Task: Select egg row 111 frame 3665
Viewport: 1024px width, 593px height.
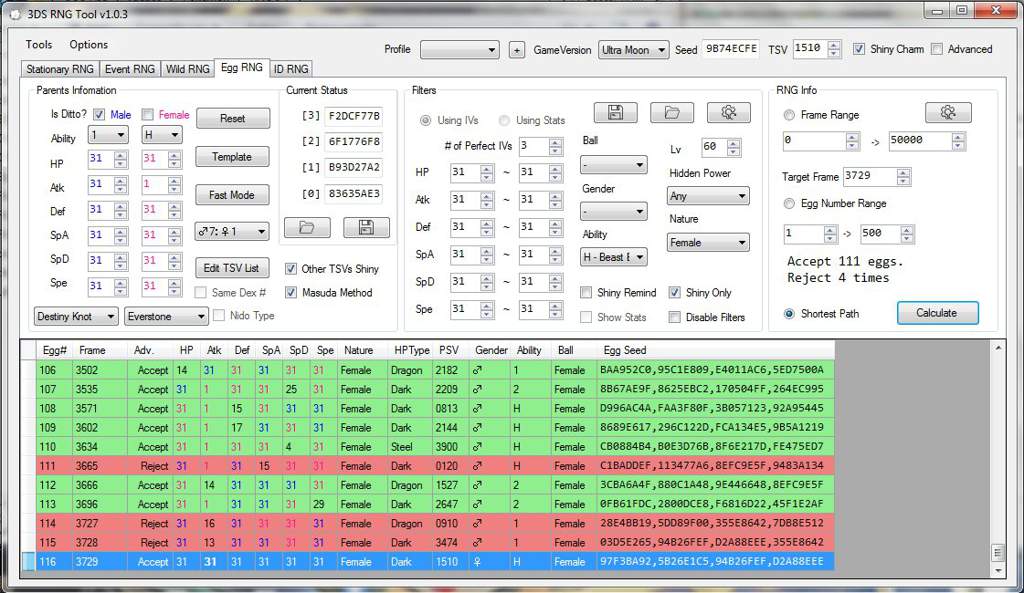Action: click(x=435, y=466)
